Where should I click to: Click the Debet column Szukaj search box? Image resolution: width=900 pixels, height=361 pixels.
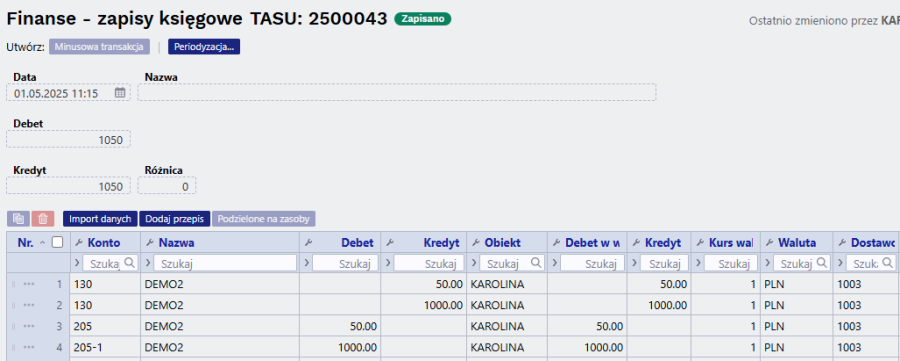(345, 263)
